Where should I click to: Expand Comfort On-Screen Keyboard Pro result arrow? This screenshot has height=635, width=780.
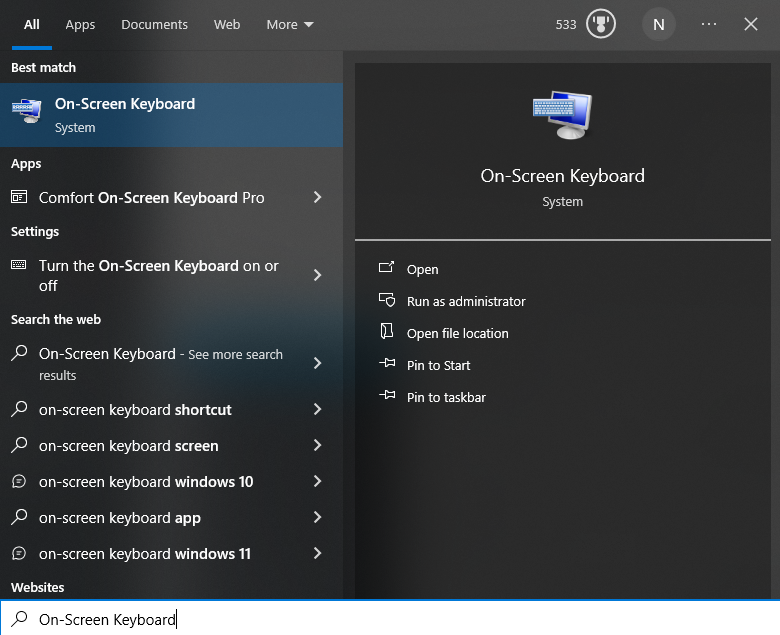coord(318,198)
